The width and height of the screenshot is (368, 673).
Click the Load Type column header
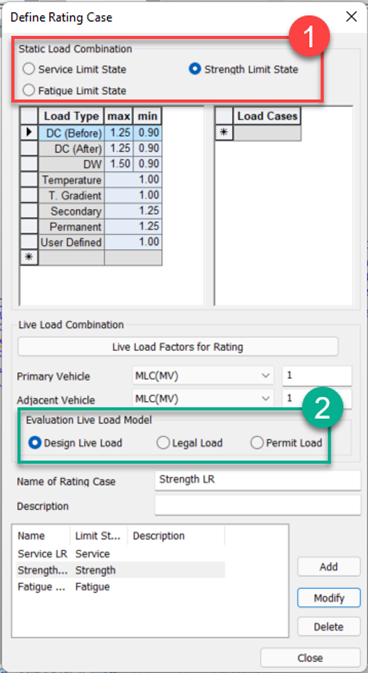pyautogui.click(x=71, y=116)
